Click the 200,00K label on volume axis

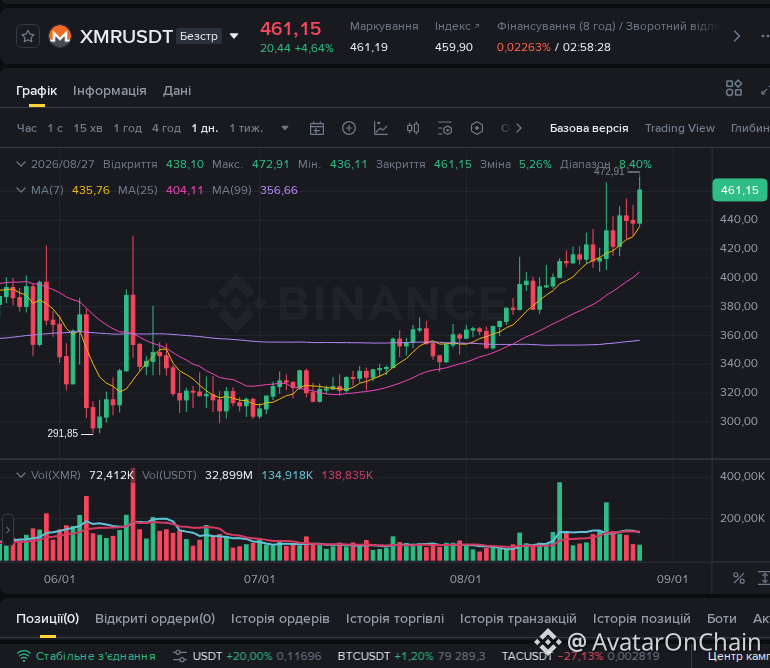[742, 518]
